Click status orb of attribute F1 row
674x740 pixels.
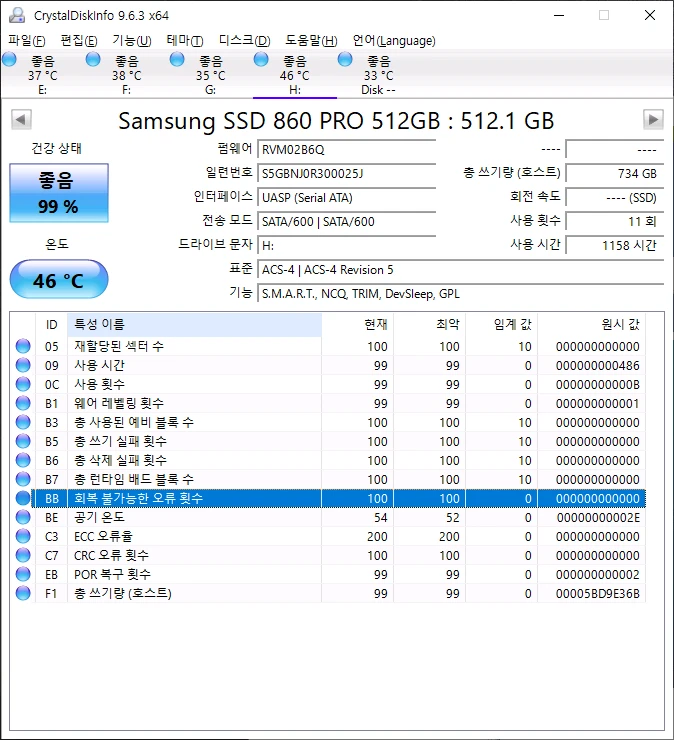pyautogui.click(x=23, y=593)
